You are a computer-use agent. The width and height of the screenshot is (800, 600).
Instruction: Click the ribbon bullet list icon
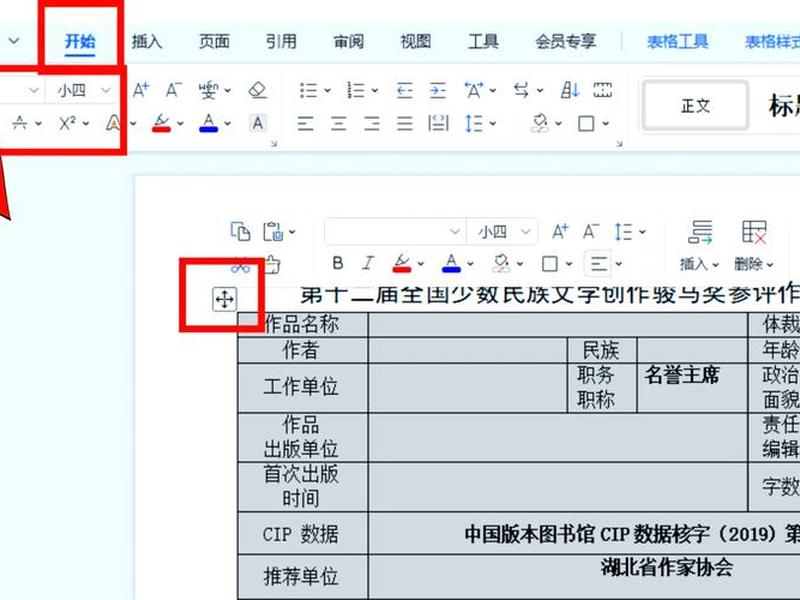[x=309, y=90]
